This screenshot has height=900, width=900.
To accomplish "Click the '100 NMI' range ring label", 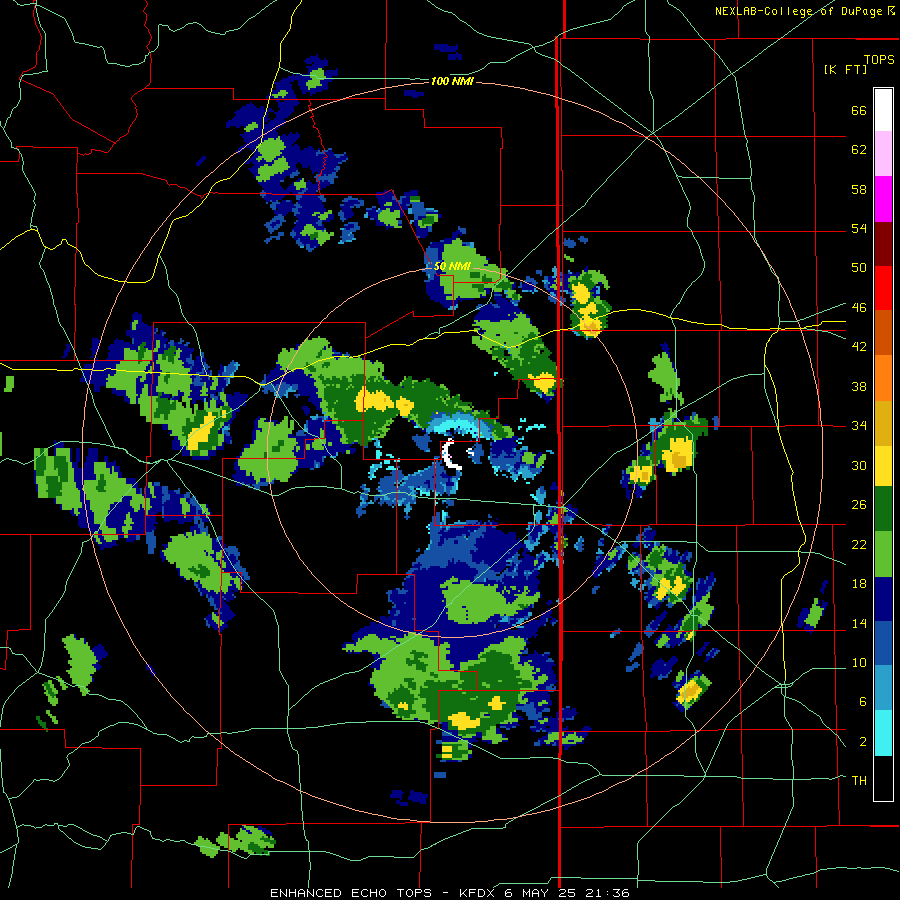I will (x=452, y=82).
